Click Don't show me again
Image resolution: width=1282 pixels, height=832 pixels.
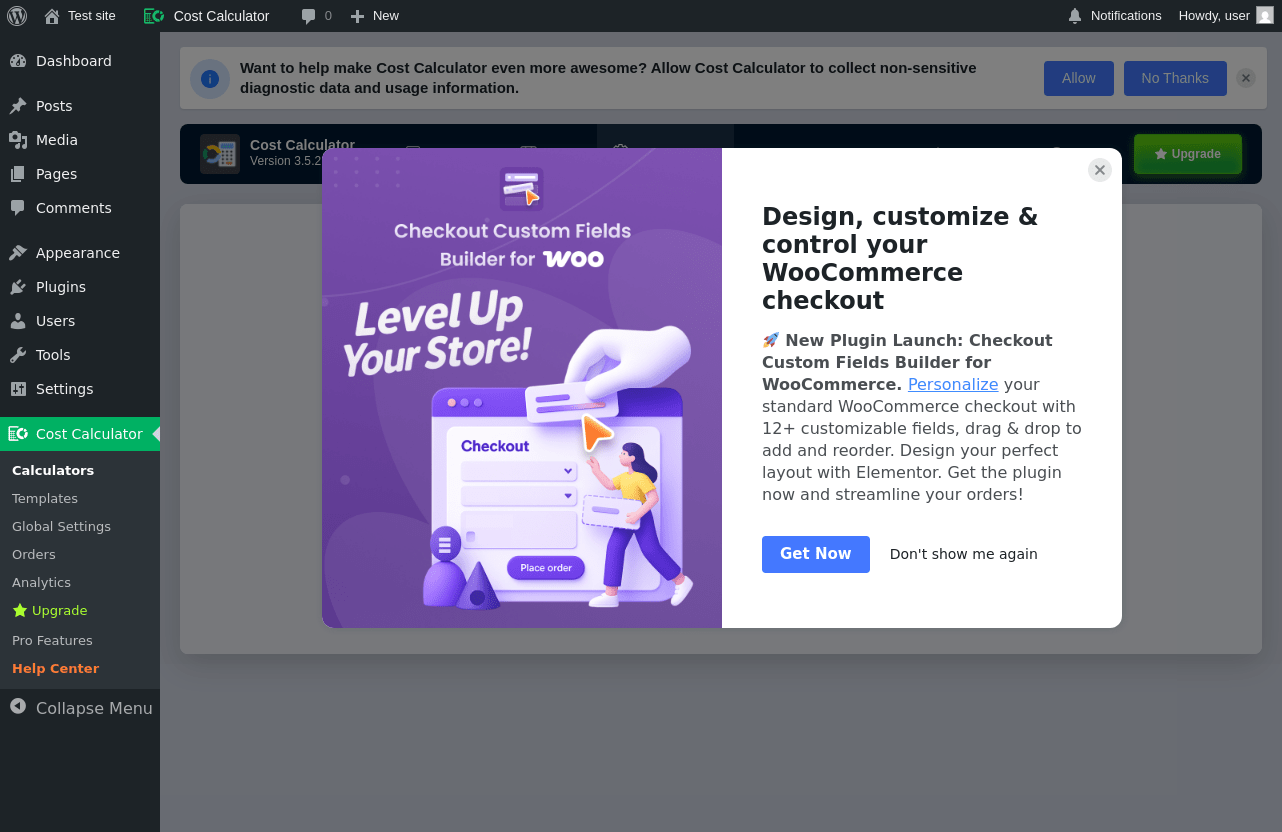[964, 554]
